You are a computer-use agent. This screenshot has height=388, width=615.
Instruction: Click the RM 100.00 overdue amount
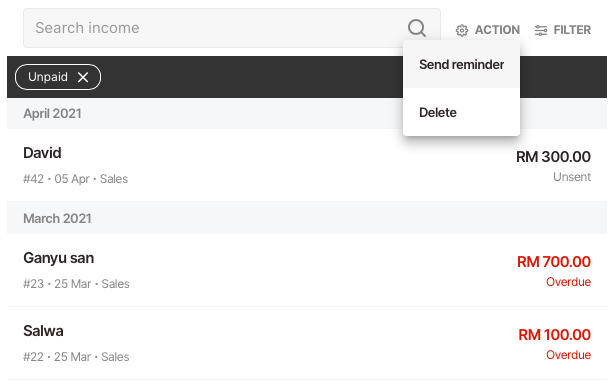[x=554, y=335]
